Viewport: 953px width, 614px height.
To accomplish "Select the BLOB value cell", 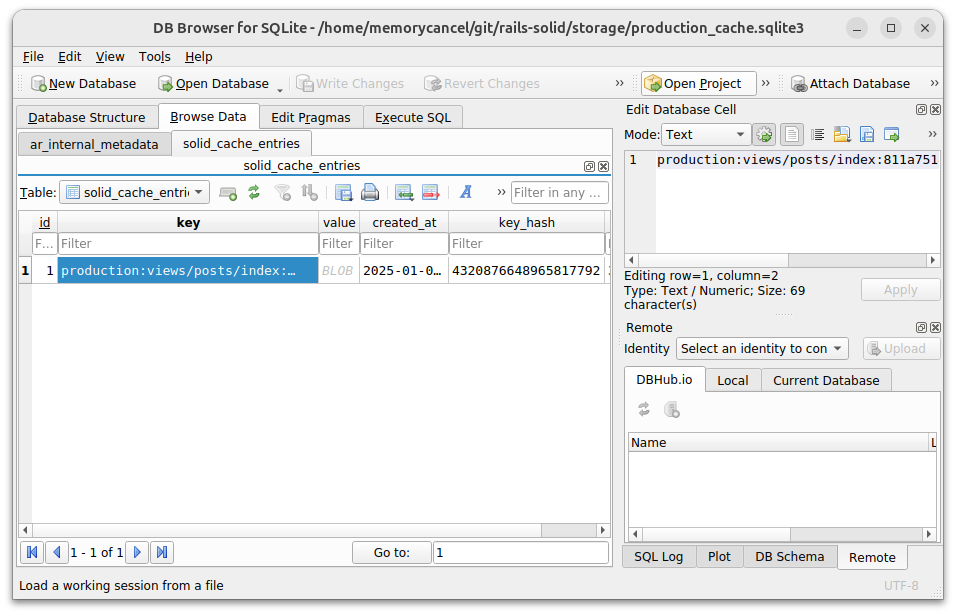I will [x=339, y=271].
